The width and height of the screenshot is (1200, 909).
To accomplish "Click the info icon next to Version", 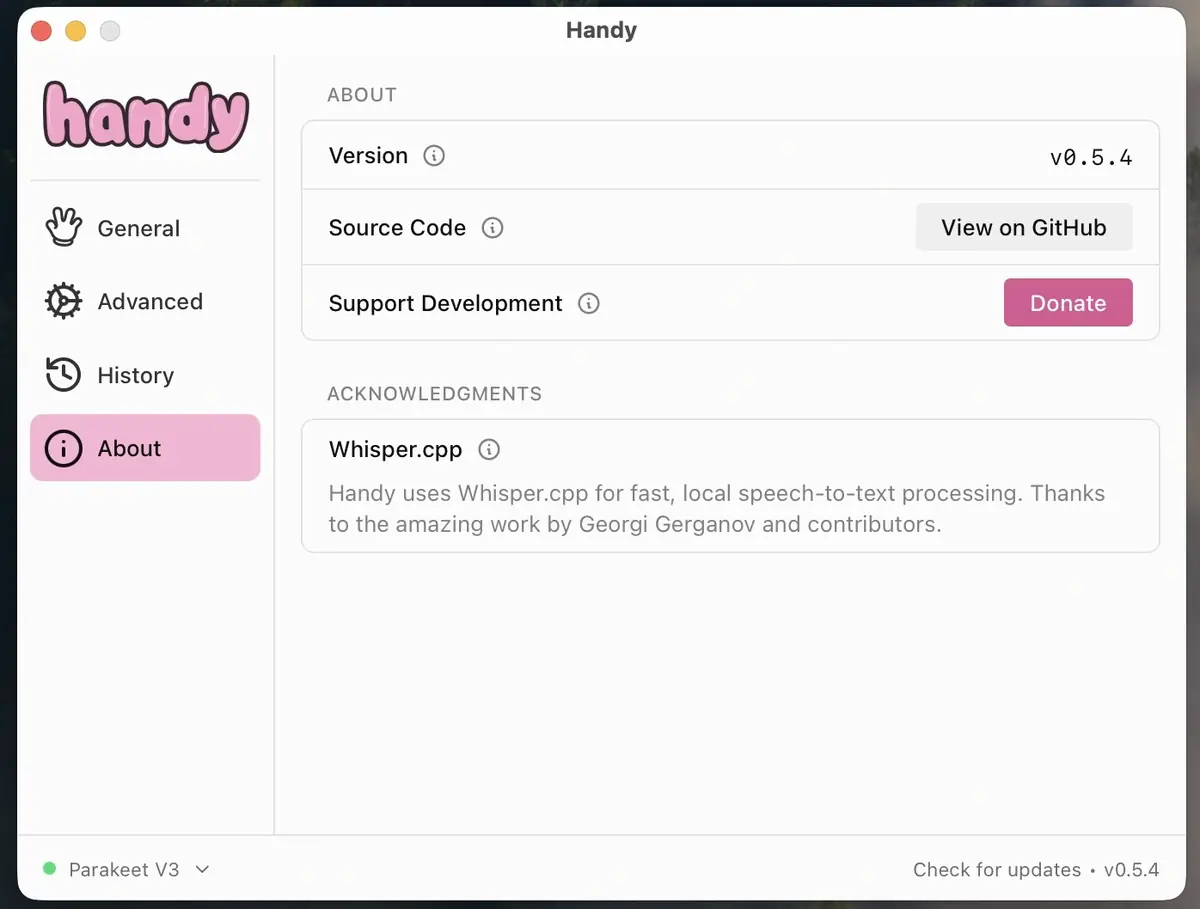I will point(432,156).
